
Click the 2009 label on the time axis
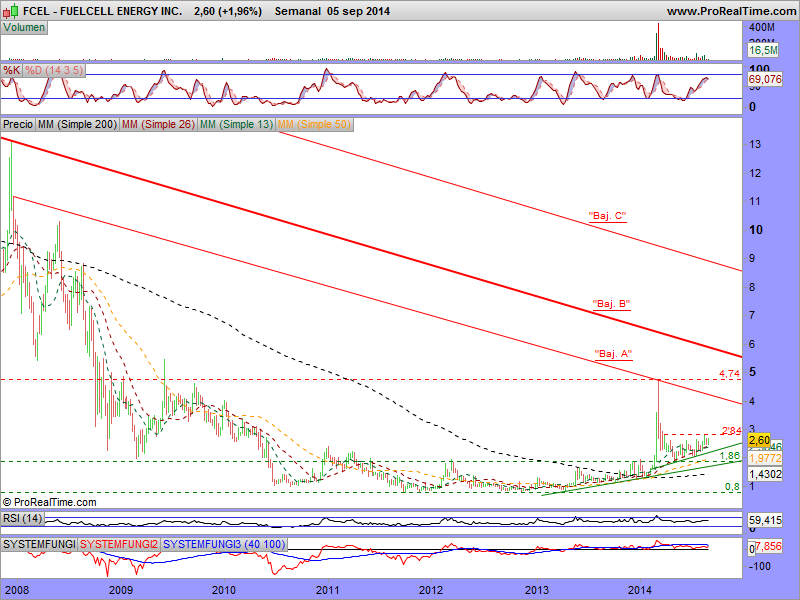121,590
